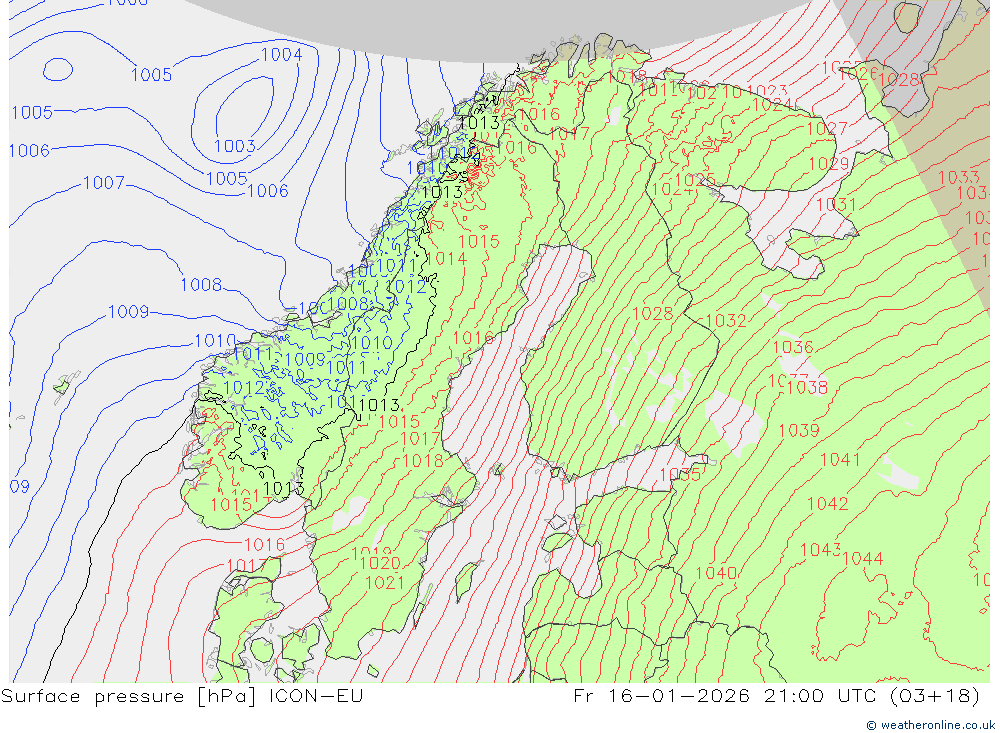
Task: Click the 'Fr 16-01-2026 21:00 UTC (03+18)' timestamp
Action: (x=776, y=696)
